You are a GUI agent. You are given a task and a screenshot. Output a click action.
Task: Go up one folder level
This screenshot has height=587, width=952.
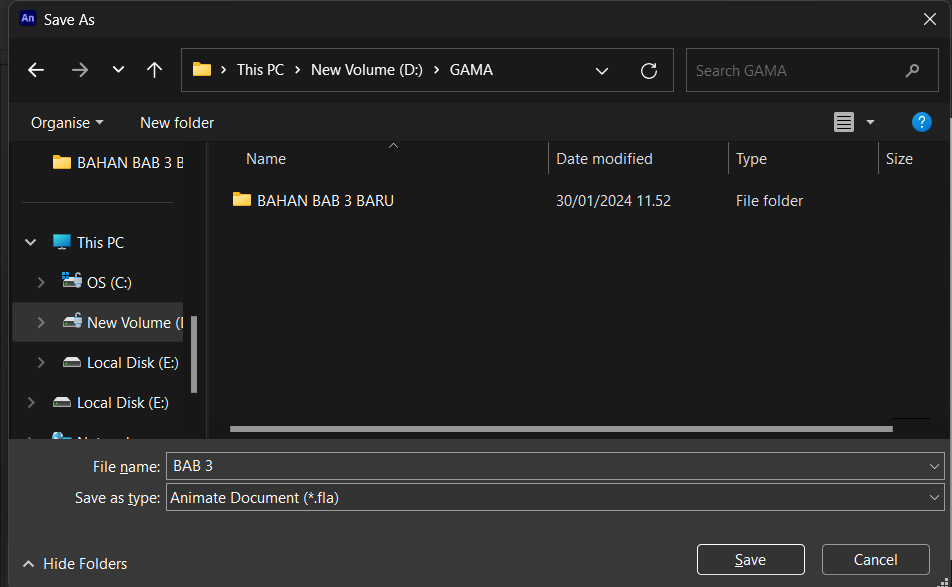point(154,70)
